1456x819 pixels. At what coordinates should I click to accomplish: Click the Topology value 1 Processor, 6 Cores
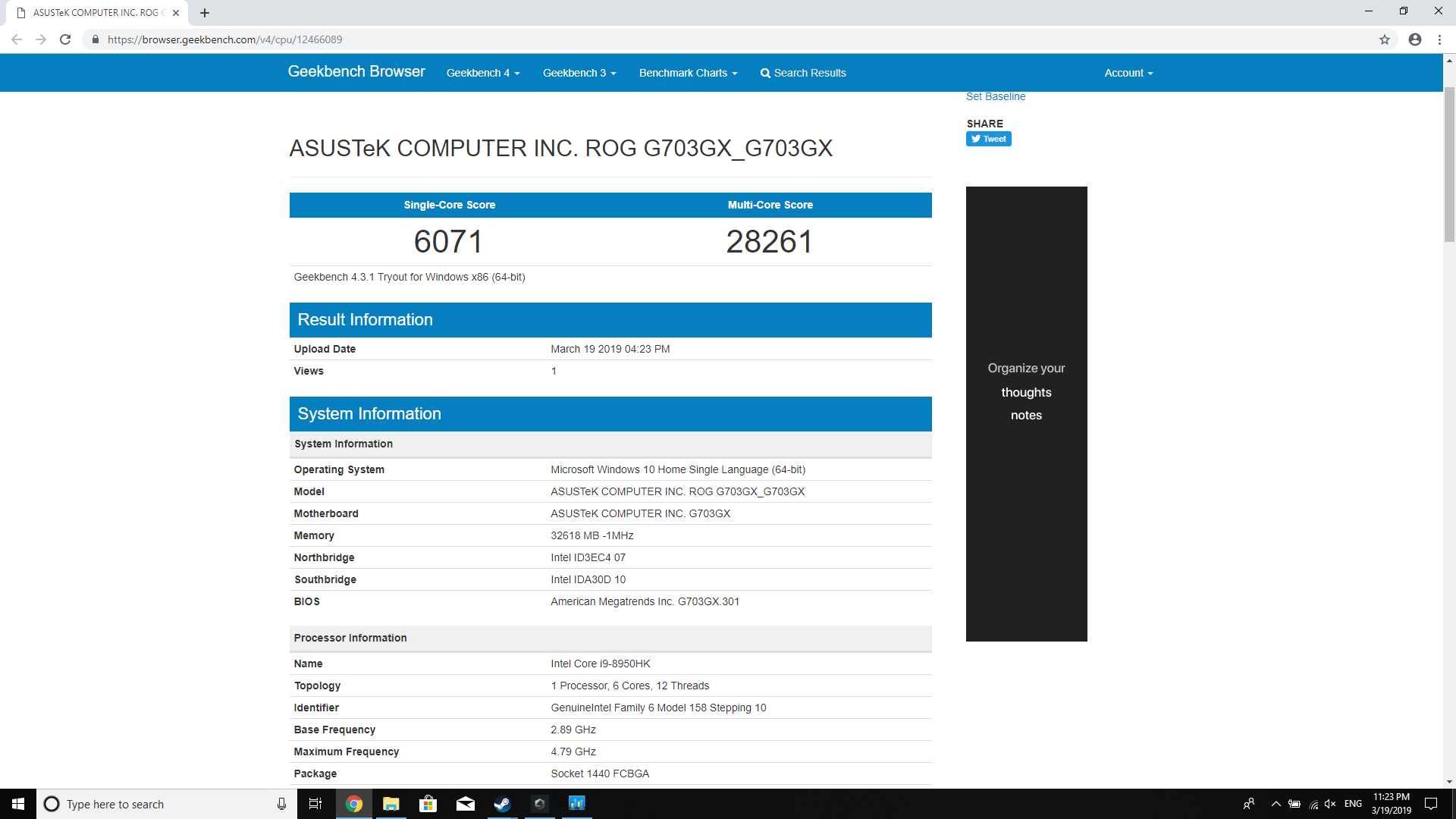pyautogui.click(x=630, y=686)
